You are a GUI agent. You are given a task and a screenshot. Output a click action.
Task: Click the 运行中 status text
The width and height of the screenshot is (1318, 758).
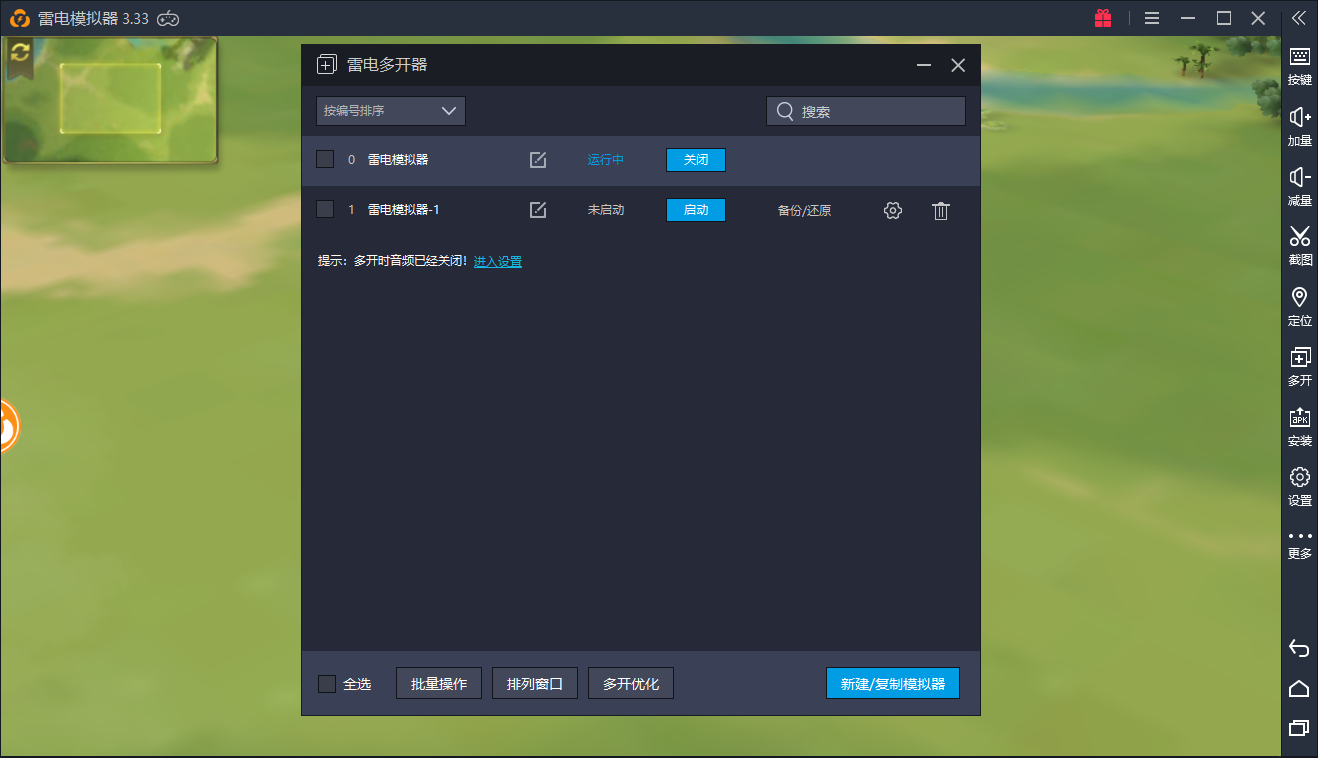click(x=606, y=160)
